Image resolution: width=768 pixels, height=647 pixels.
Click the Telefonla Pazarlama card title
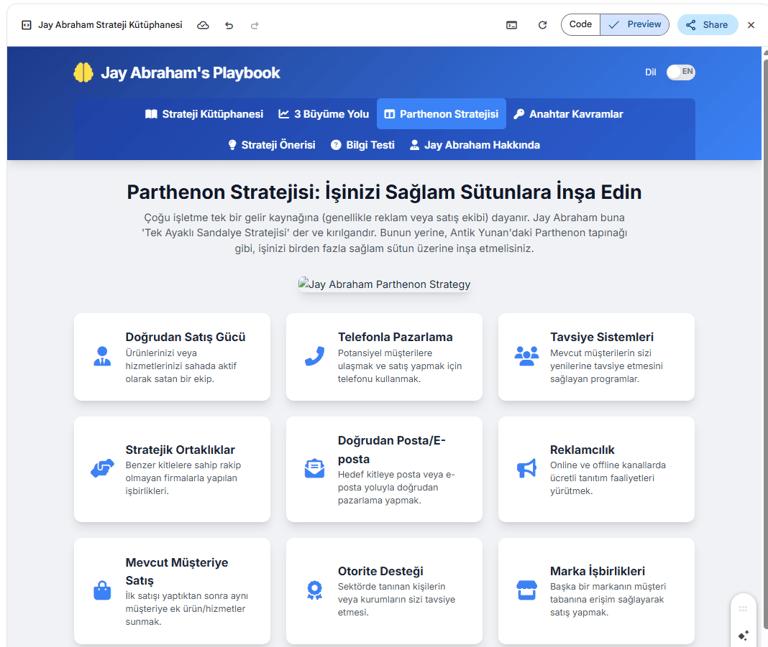click(395, 337)
